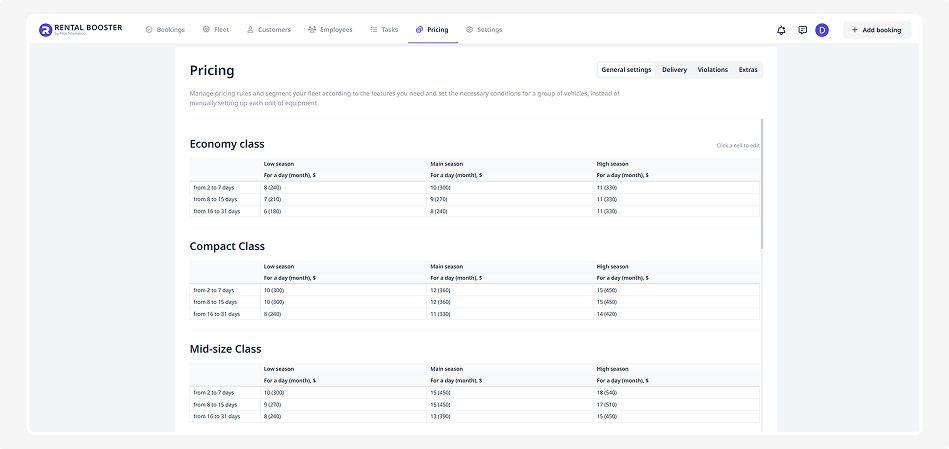Click the Rental Booster logo icon
Image resolution: width=949 pixels, height=449 pixels.
tap(45, 30)
